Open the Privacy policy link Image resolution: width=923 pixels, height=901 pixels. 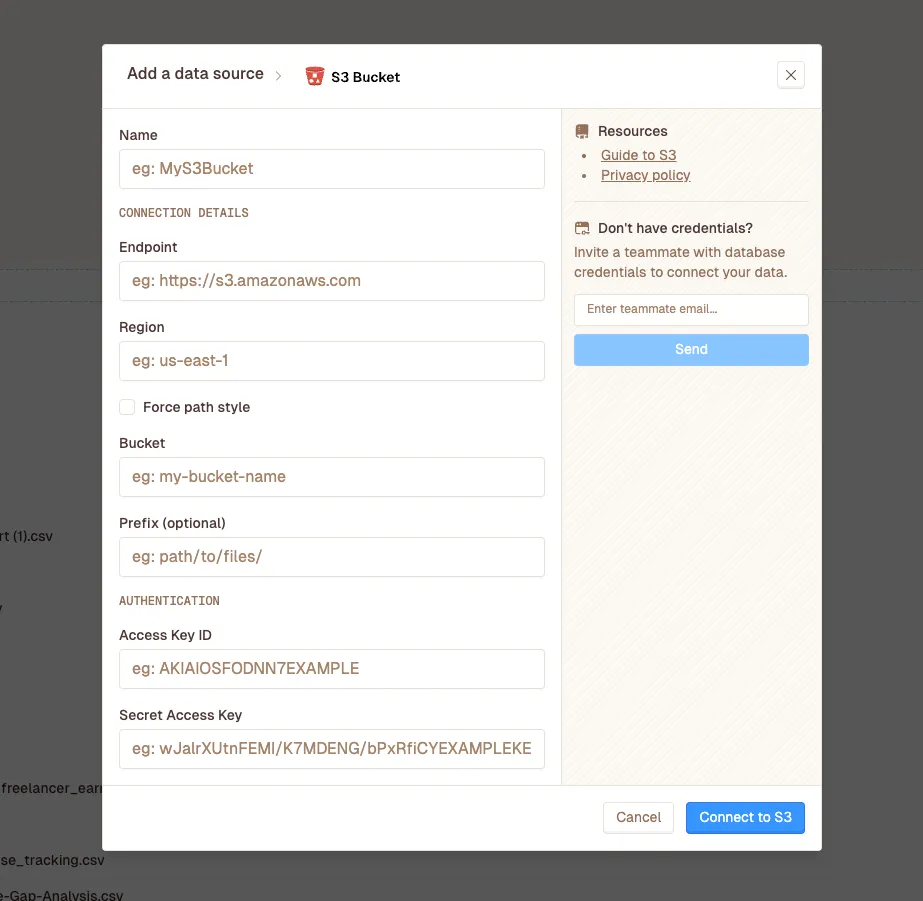645,175
